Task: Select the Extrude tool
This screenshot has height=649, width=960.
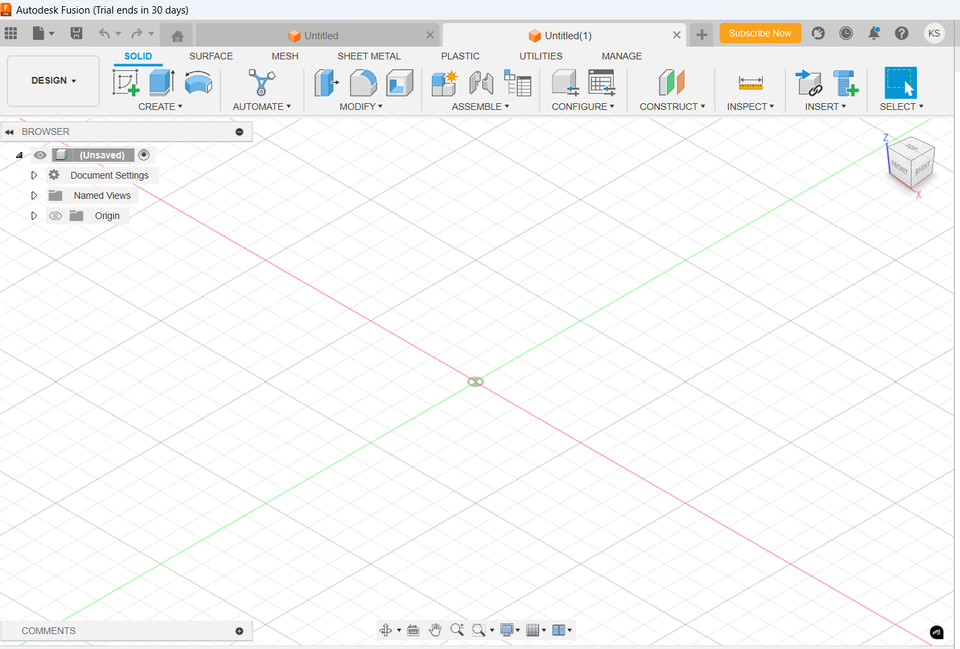Action: 162,82
